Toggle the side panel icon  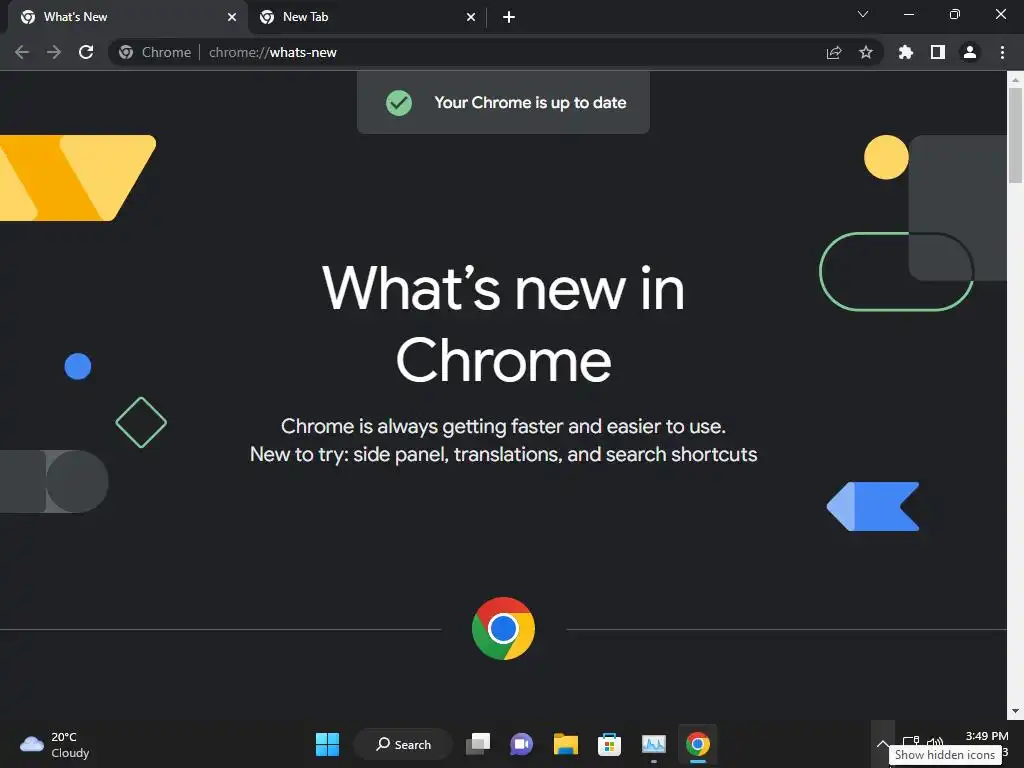(x=938, y=52)
